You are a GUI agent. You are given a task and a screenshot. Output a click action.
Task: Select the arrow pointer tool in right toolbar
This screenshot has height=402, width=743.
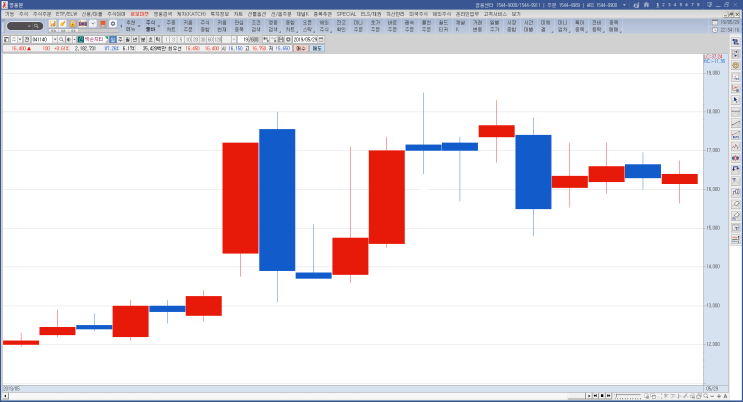tap(735, 100)
